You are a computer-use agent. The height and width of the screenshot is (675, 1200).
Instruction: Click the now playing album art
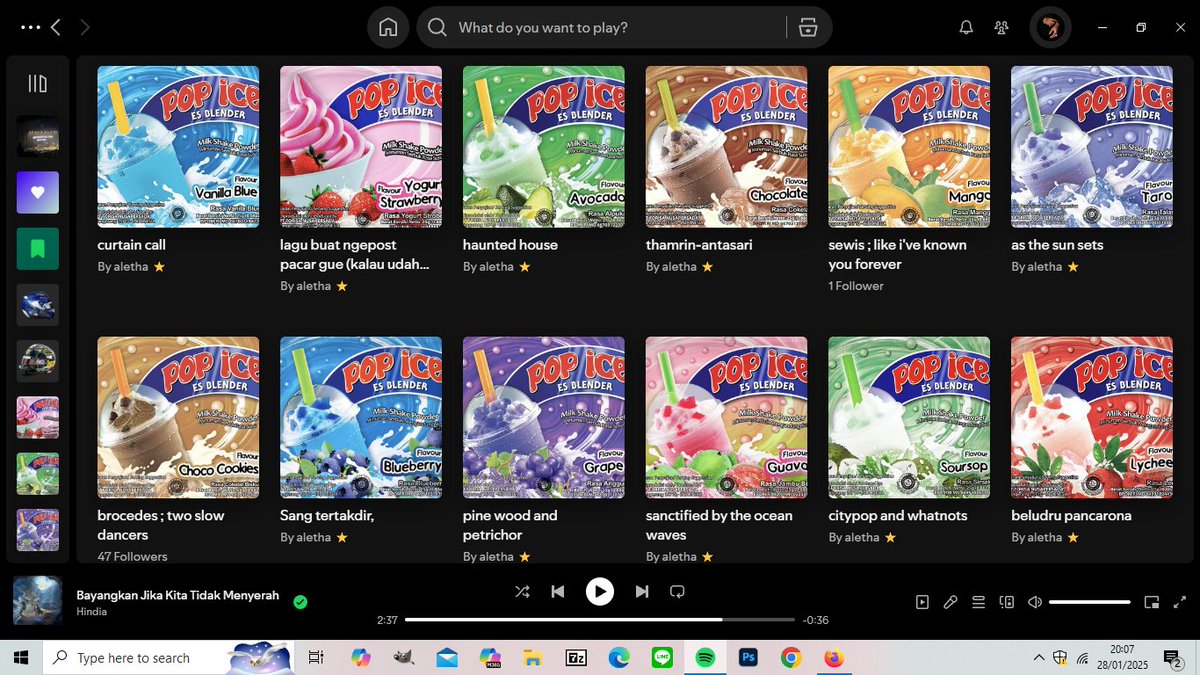(x=38, y=601)
